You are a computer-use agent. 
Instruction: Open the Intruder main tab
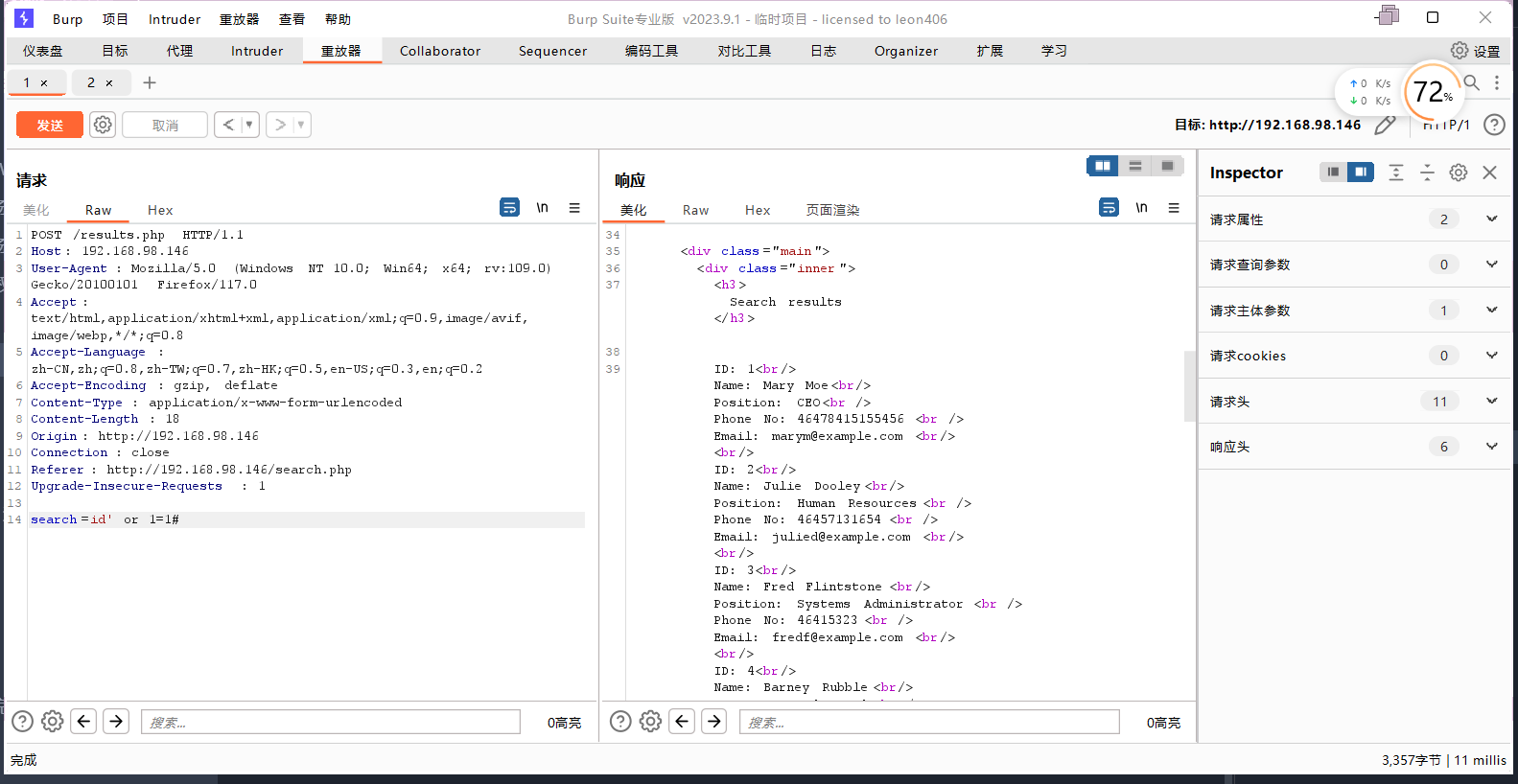pyautogui.click(x=257, y=51)
